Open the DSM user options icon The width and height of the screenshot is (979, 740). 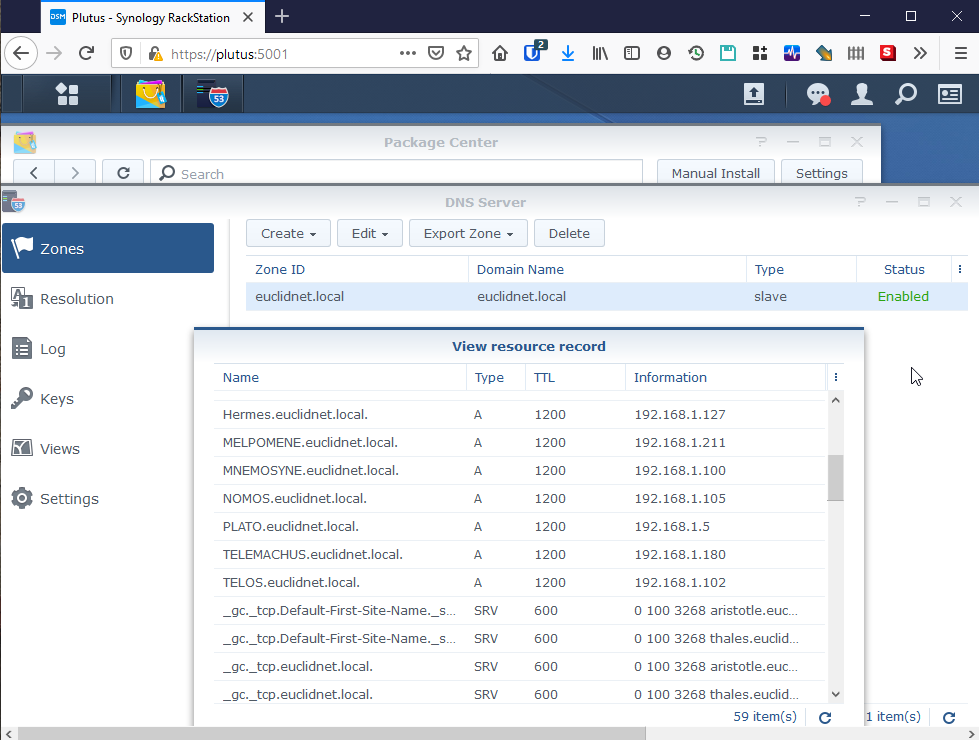pyautogui.click(x=862, y=94)
